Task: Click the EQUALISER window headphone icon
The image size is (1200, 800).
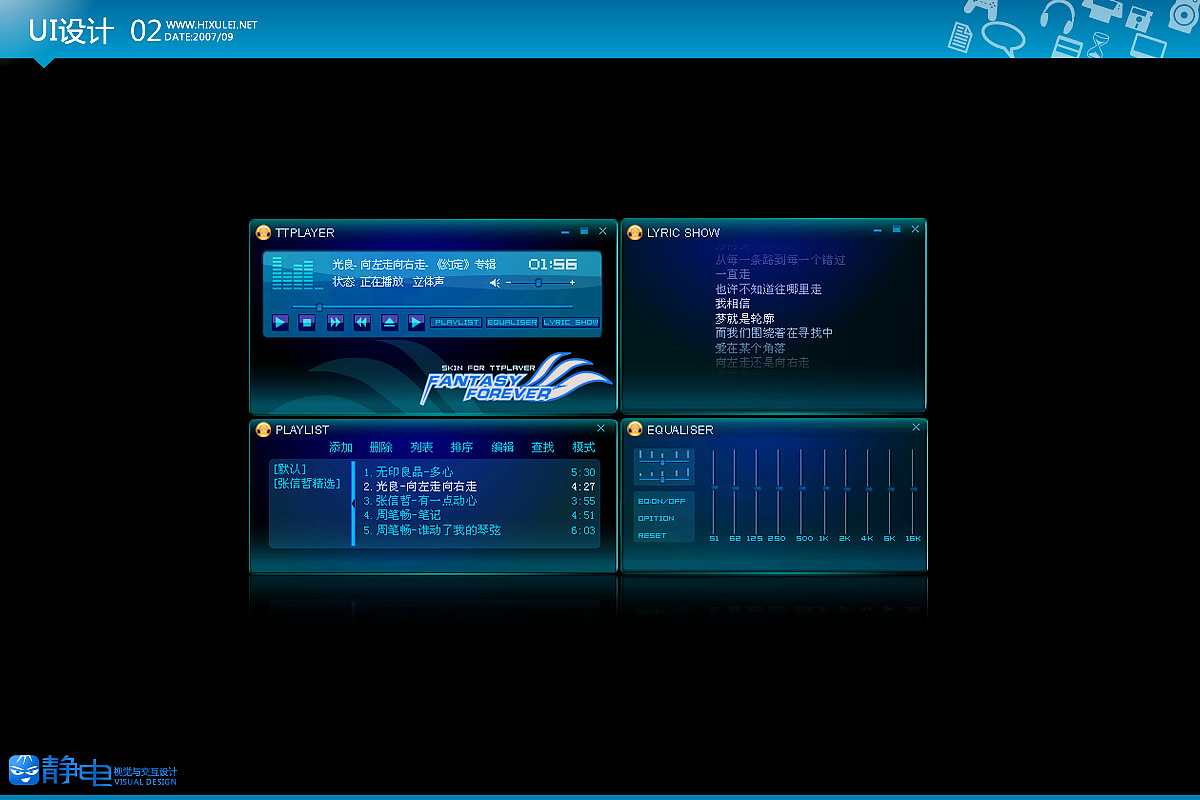Action: point(634,429)
